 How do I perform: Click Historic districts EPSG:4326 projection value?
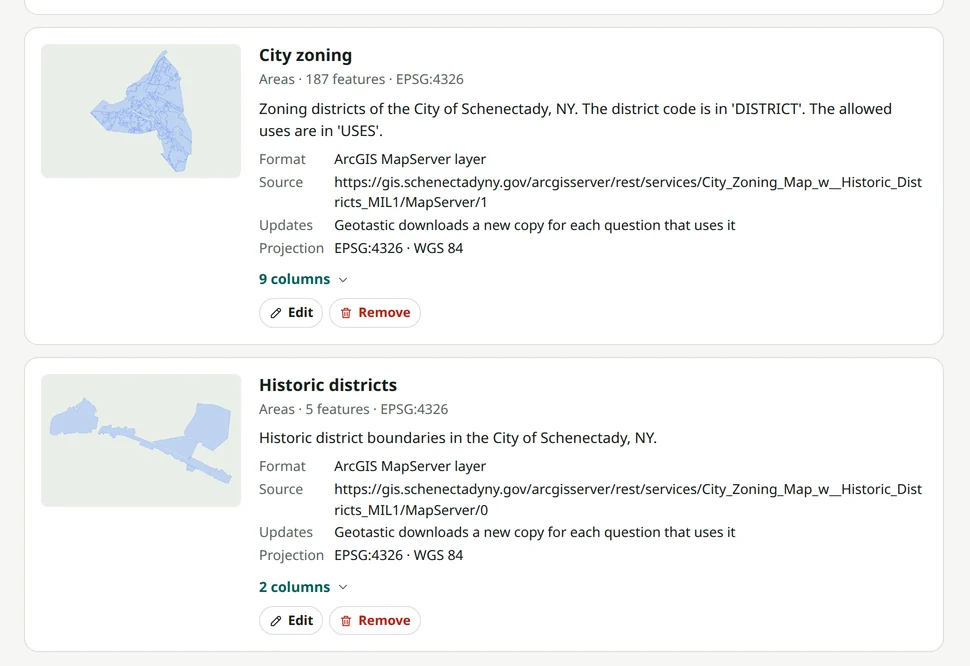398,555
